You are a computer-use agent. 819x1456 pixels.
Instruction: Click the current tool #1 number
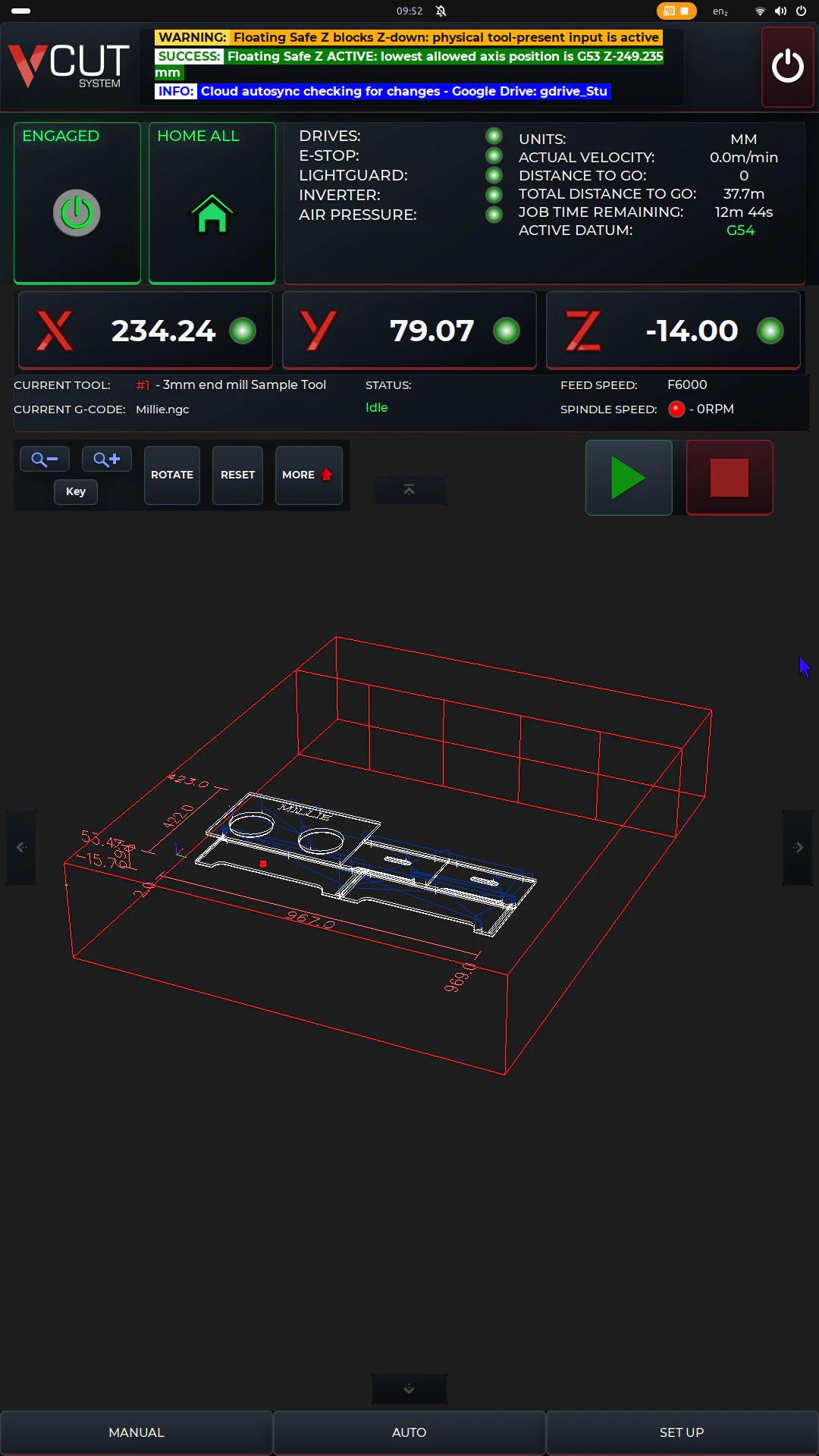point(143,385)
